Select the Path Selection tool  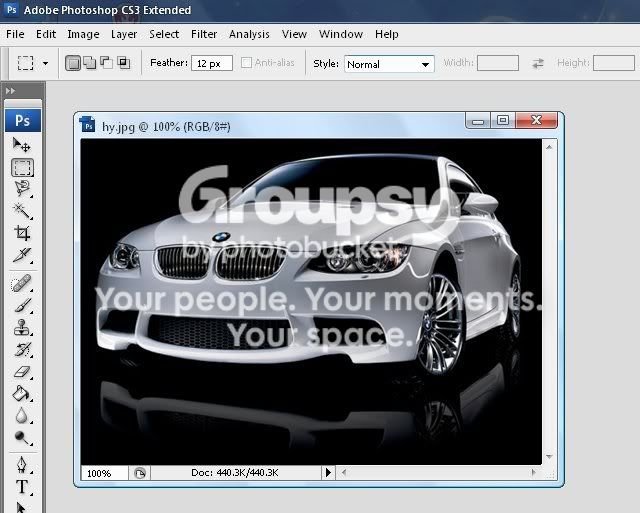click(21, 507)
